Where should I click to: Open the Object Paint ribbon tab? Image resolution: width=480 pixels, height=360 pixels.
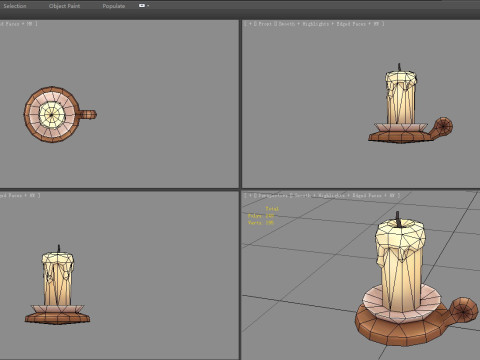pos(64,6)
